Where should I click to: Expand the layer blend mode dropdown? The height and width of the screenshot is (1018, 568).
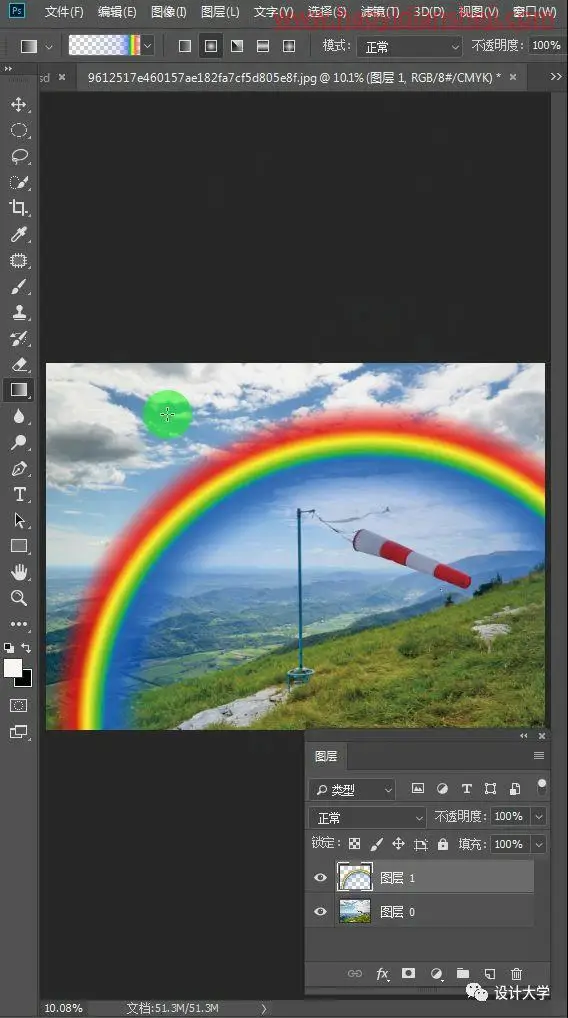[367, 817]
